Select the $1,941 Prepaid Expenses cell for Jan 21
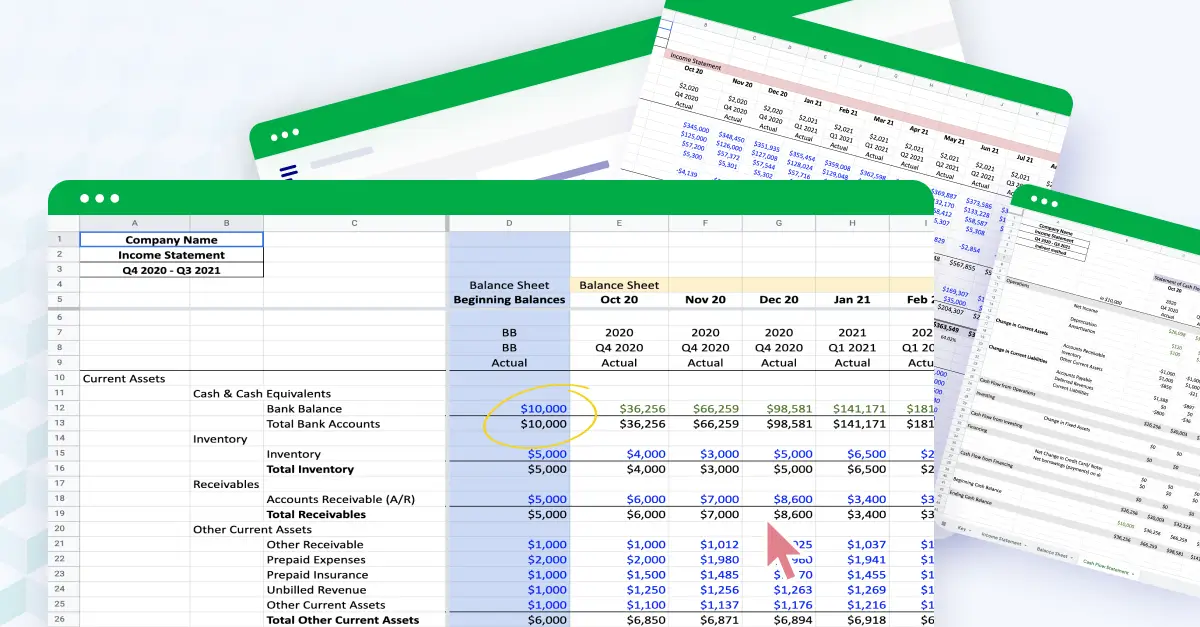Screen dimensions: 1200x627 [852, 560]
